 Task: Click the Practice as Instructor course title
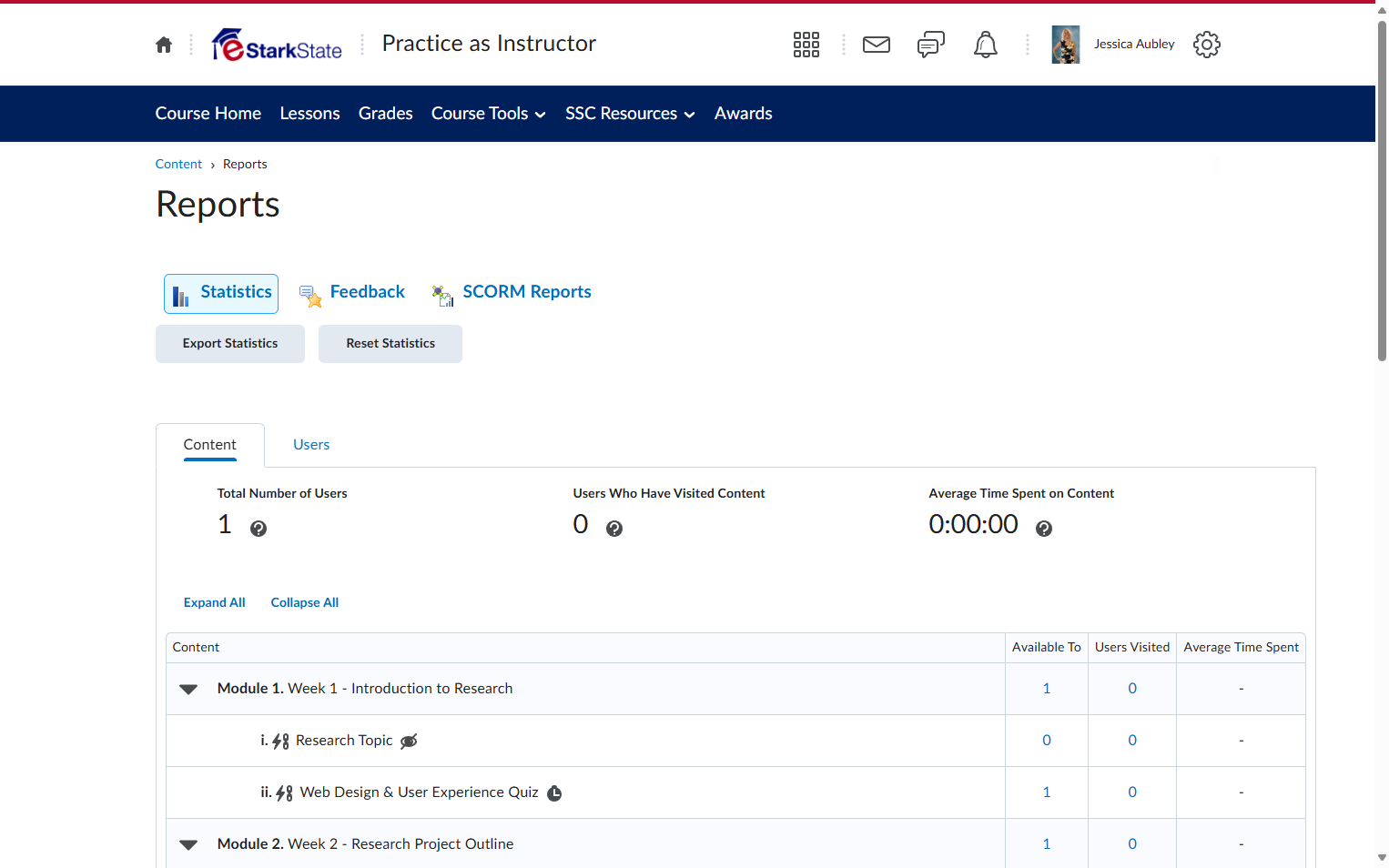tap(489, 44)
